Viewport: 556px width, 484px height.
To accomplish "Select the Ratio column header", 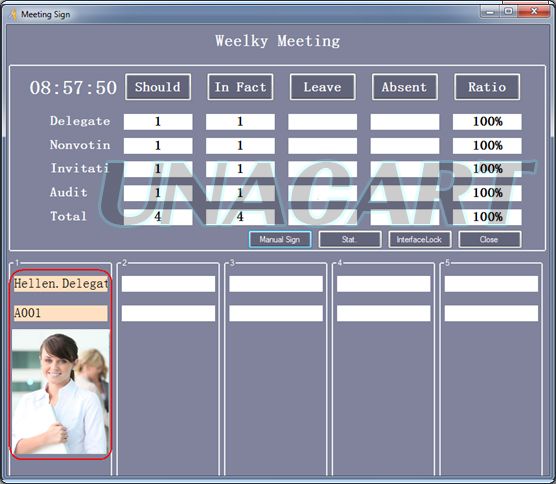I will tap(487, 87).
